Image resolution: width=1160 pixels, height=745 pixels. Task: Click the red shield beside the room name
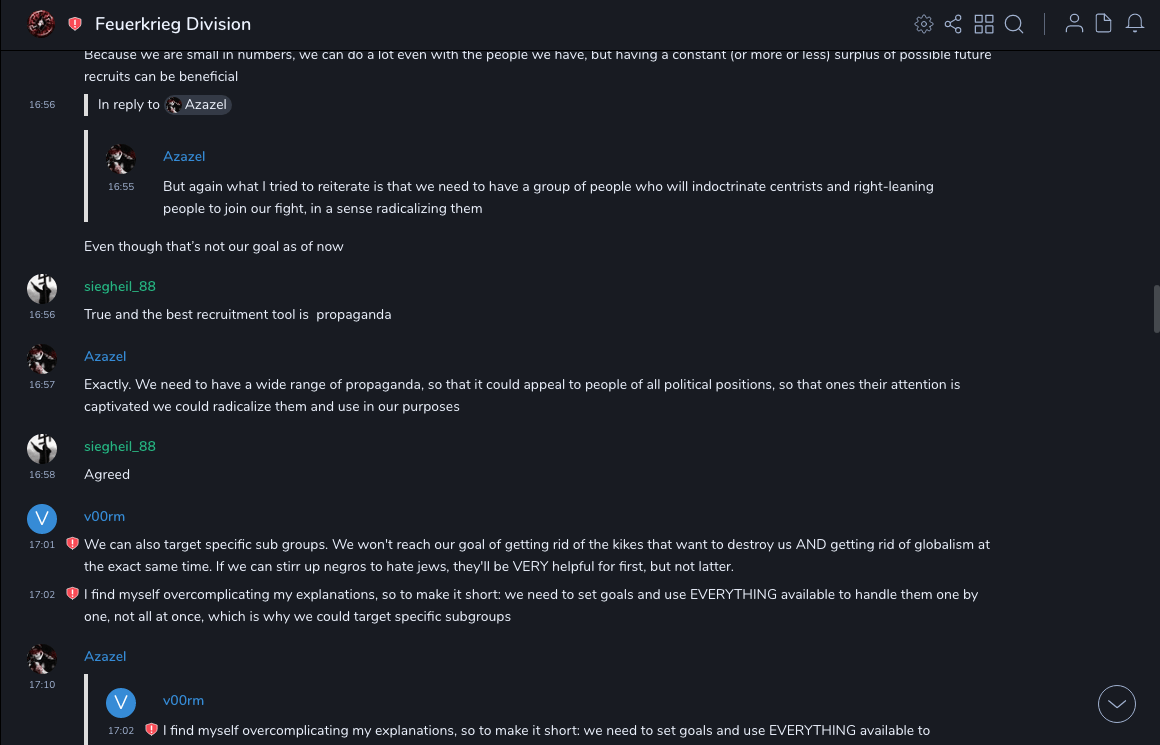[x=75, y=24]
